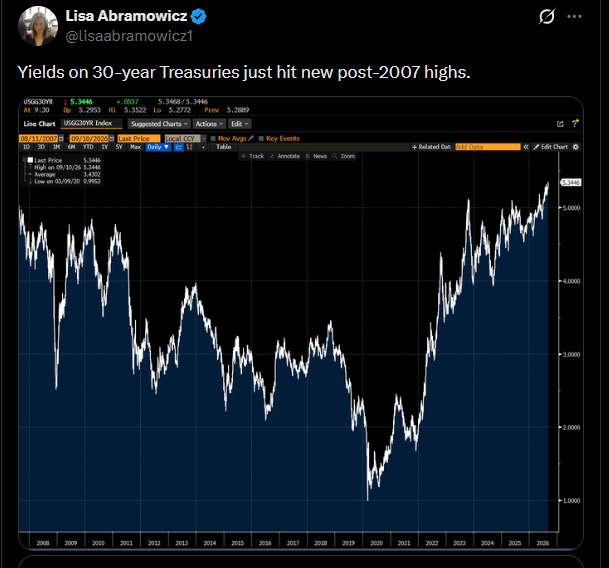The height and width of the screenshot is (568, 609).
Task: Enable the Key Events checkbox
Action: [261, 138]
